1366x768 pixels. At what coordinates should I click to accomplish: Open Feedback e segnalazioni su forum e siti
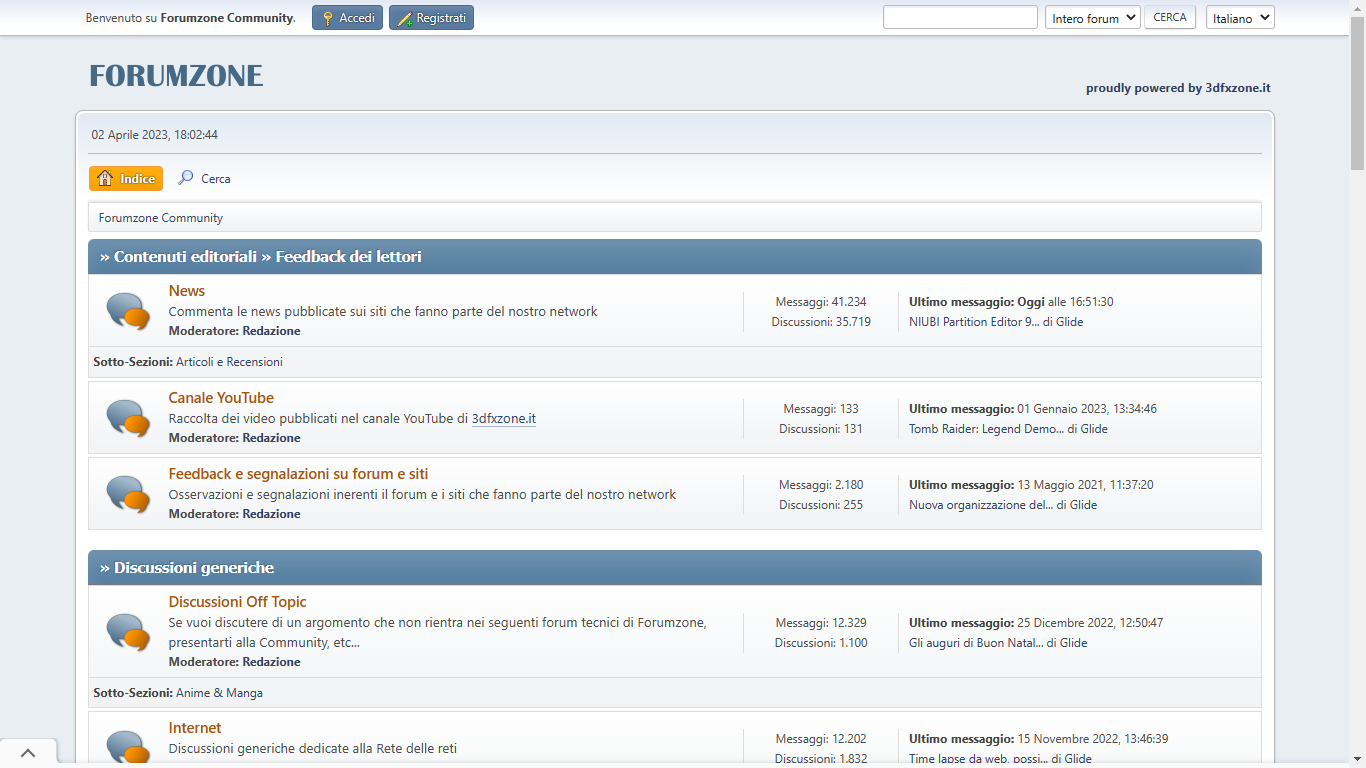click(298, 474)
